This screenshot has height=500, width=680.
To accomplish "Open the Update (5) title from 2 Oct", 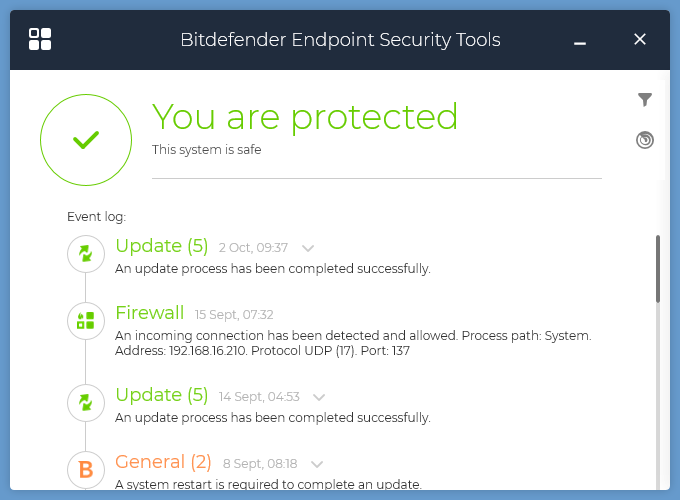I will pos(162,246).
